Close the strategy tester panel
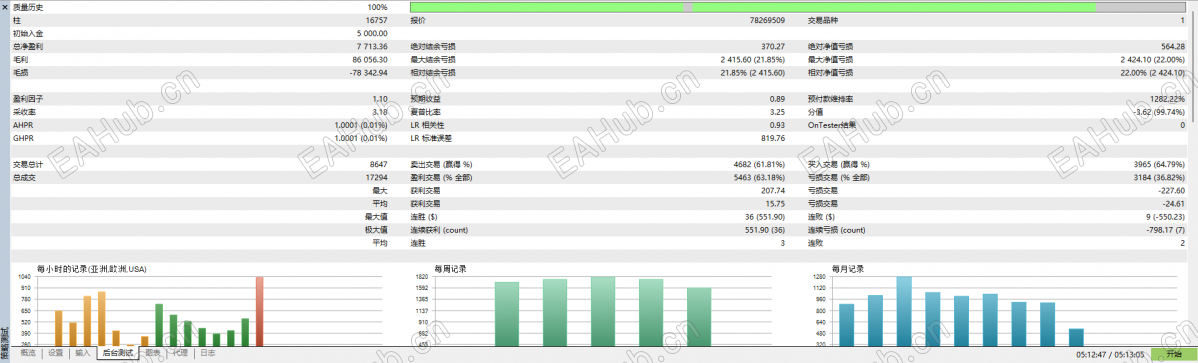Image resolution: width=1198 pixels, height=363 pixels. [5, 6]
